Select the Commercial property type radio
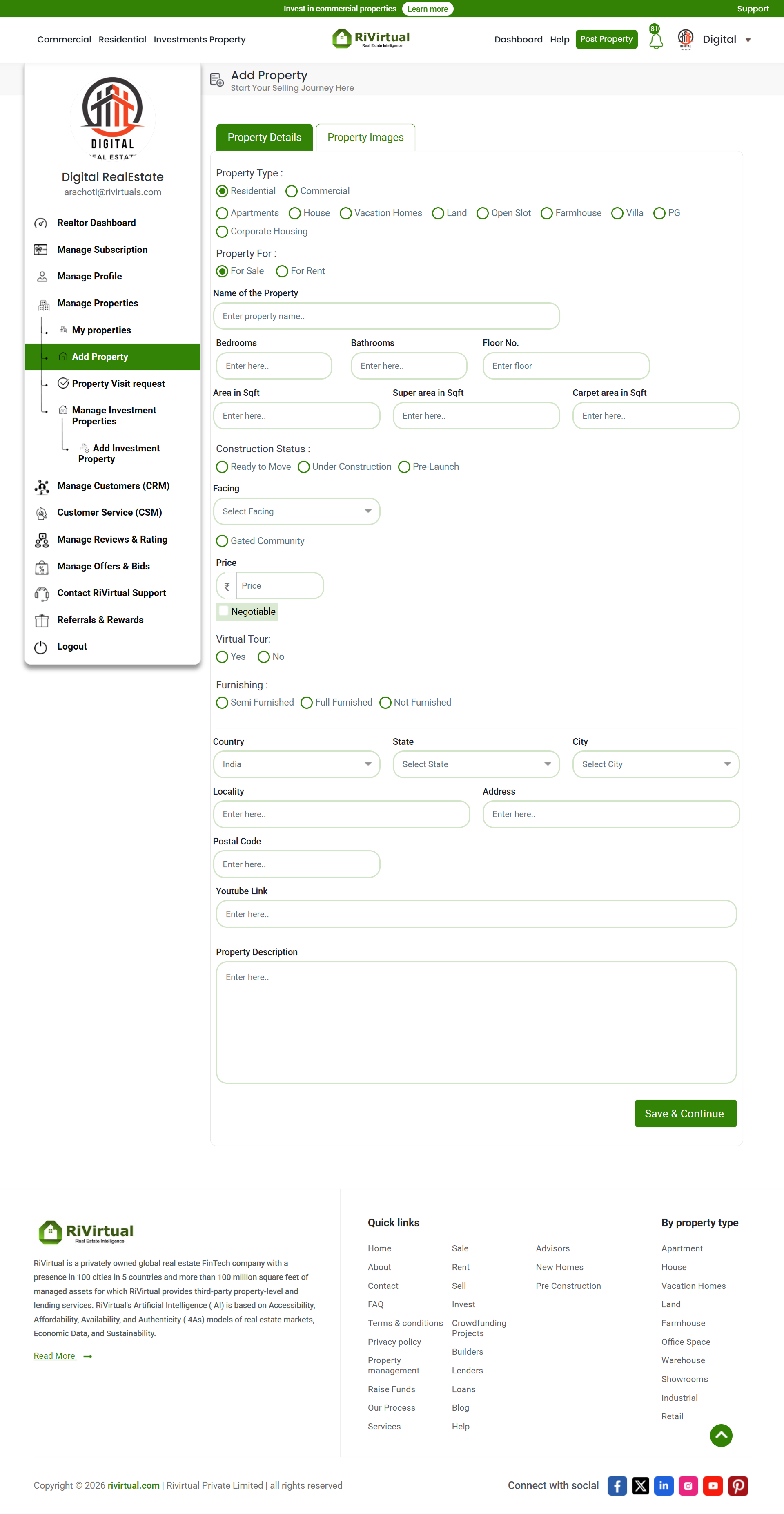Screen dimensions: 784x1514 [x=291, y=191]
